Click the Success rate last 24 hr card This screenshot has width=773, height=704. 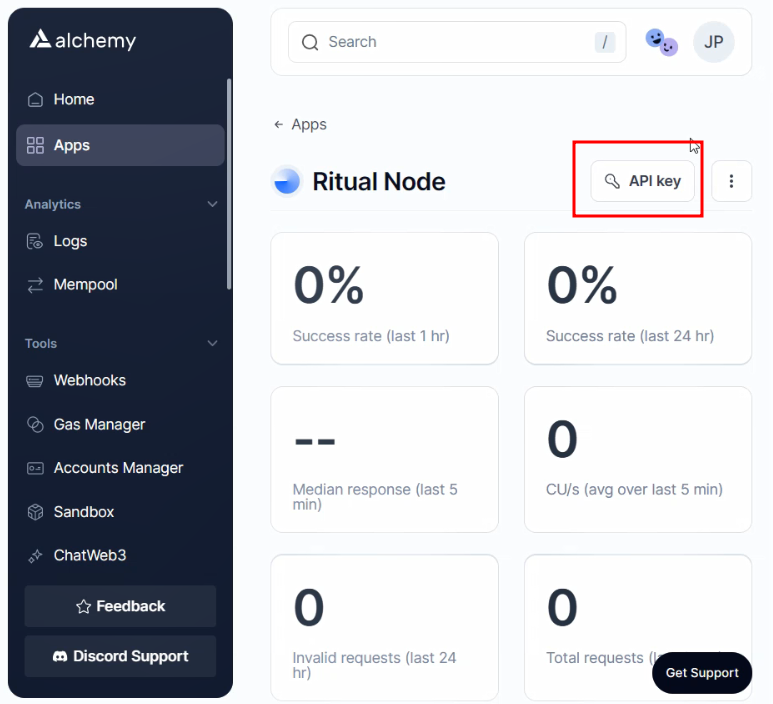coord(638,299)
